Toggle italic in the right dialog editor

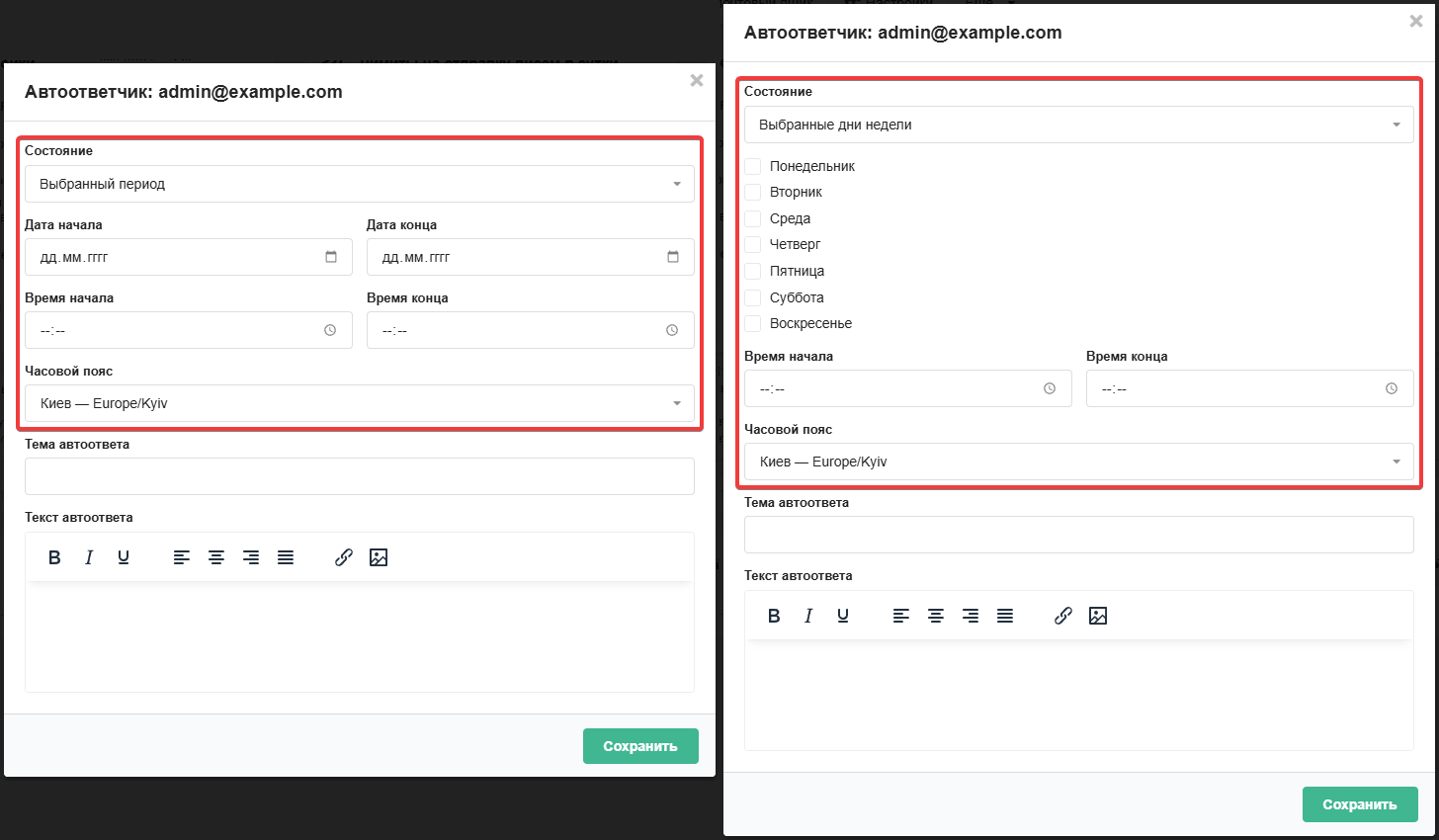pos(808,616)
